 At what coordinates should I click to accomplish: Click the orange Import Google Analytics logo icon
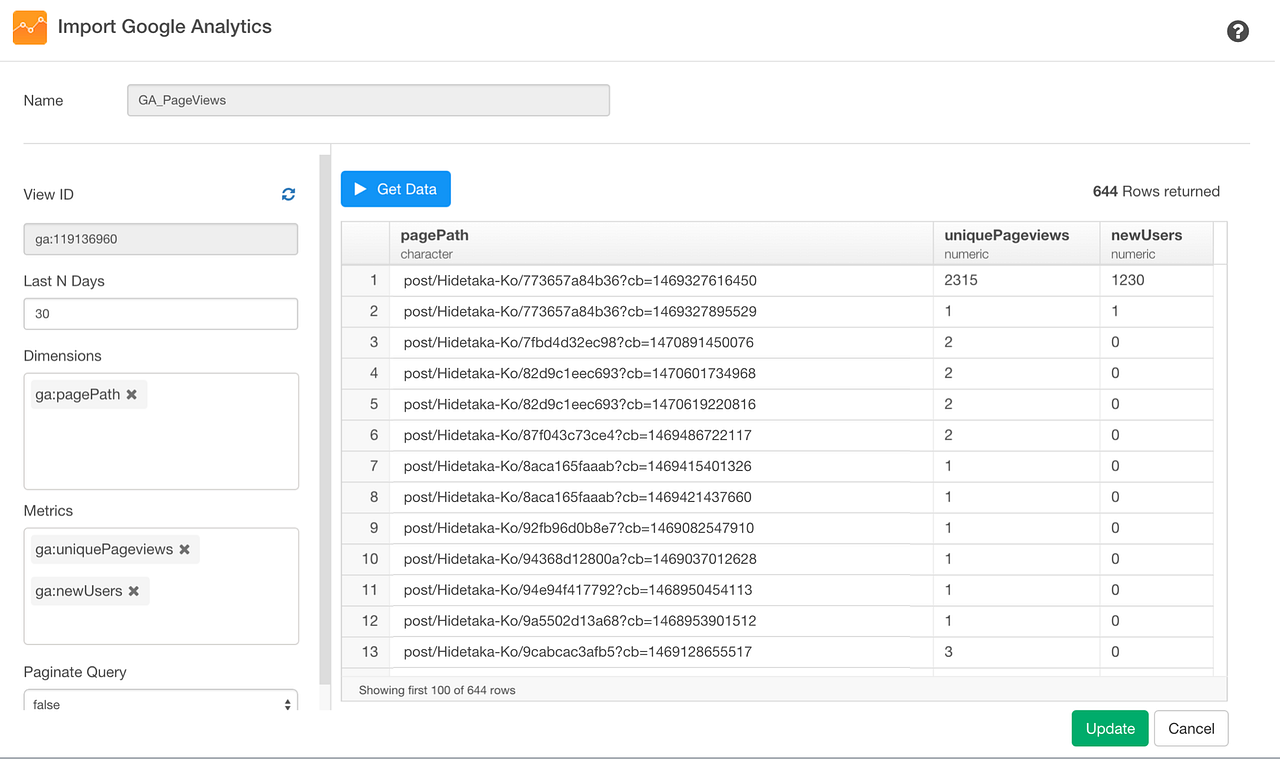(29, 27)
